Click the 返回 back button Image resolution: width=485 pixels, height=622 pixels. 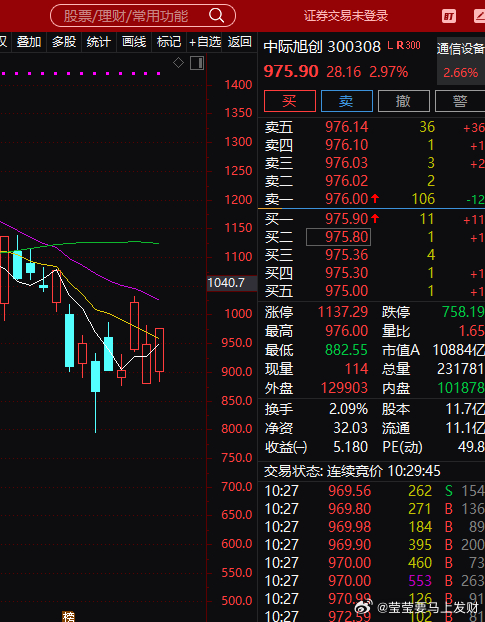[240, 42]
